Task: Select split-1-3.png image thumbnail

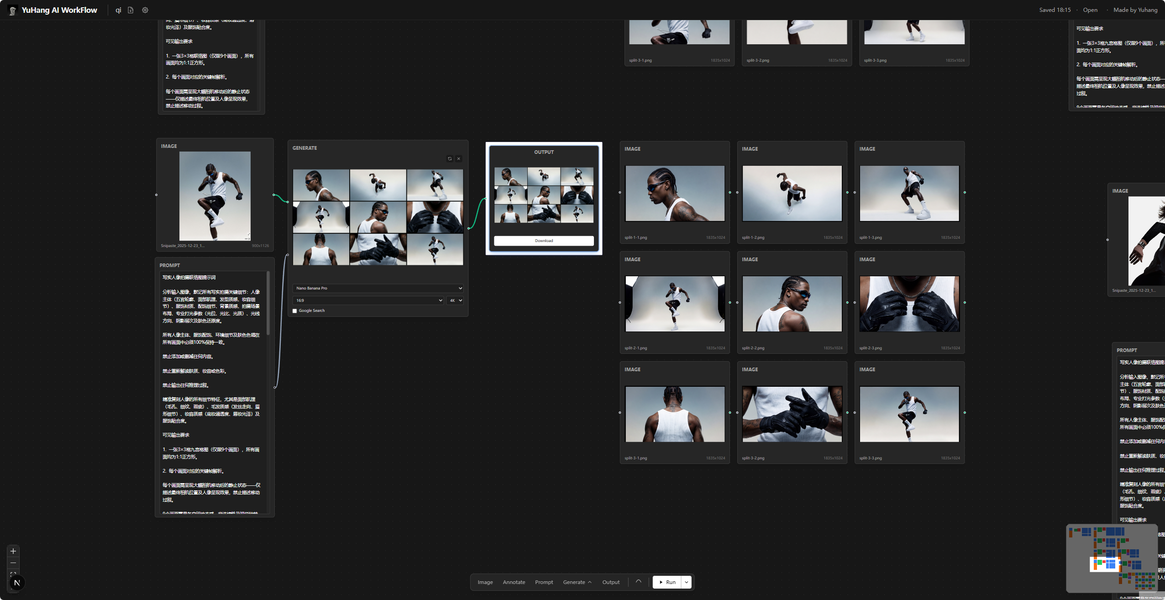Action: tap(909, 193)
